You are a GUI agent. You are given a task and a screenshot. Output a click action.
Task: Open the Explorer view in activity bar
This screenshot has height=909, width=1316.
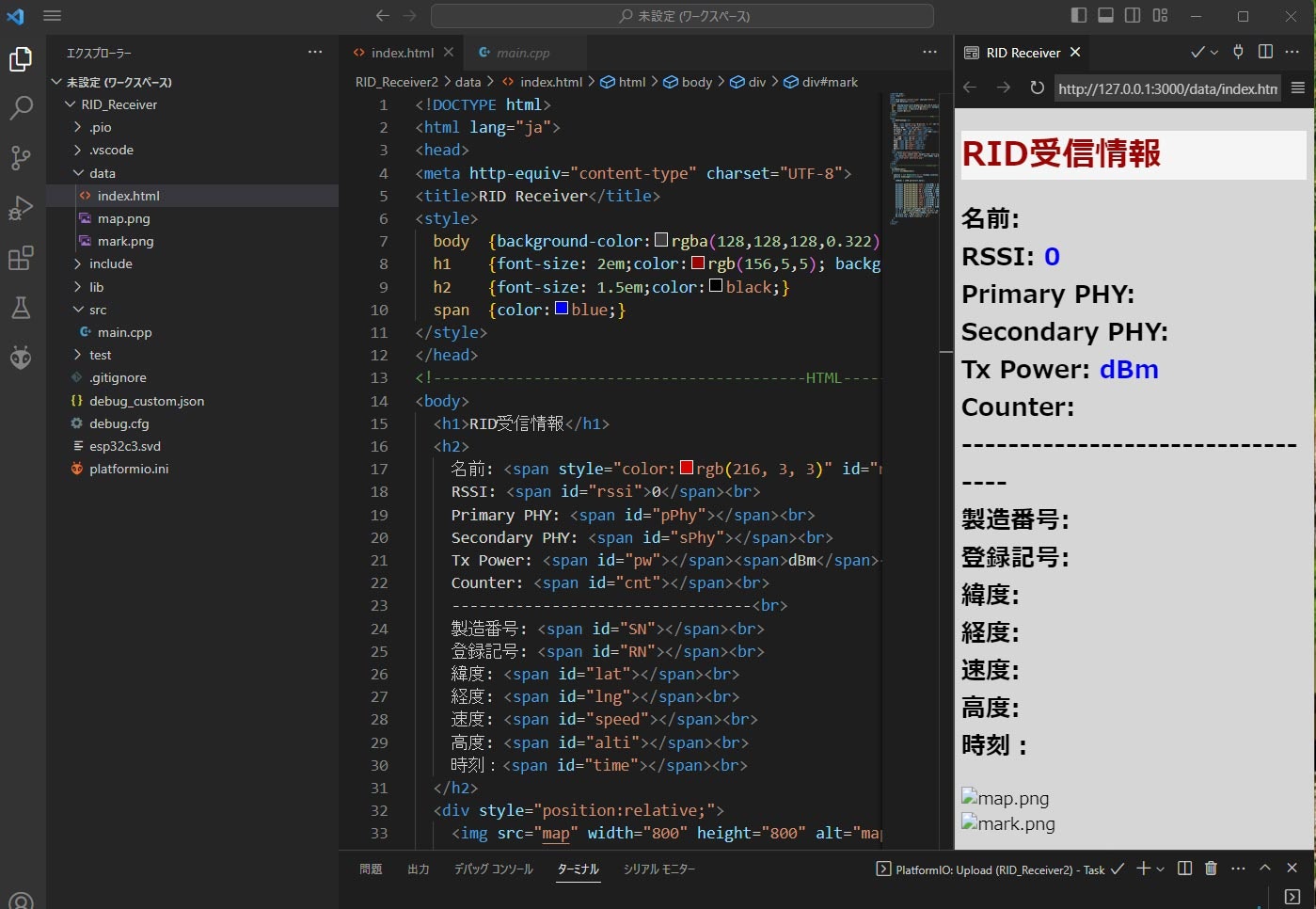click(x=21, y=58)
